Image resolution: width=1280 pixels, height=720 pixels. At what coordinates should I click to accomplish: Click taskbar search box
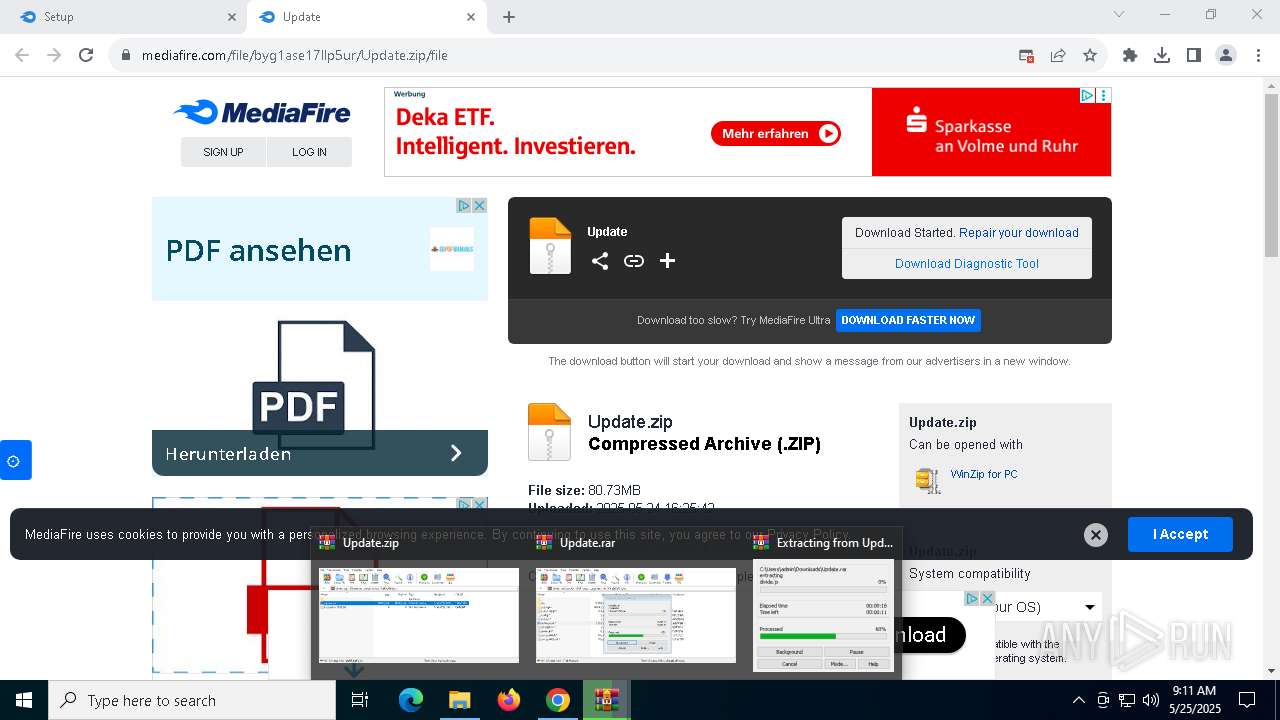tap(192, 700)
